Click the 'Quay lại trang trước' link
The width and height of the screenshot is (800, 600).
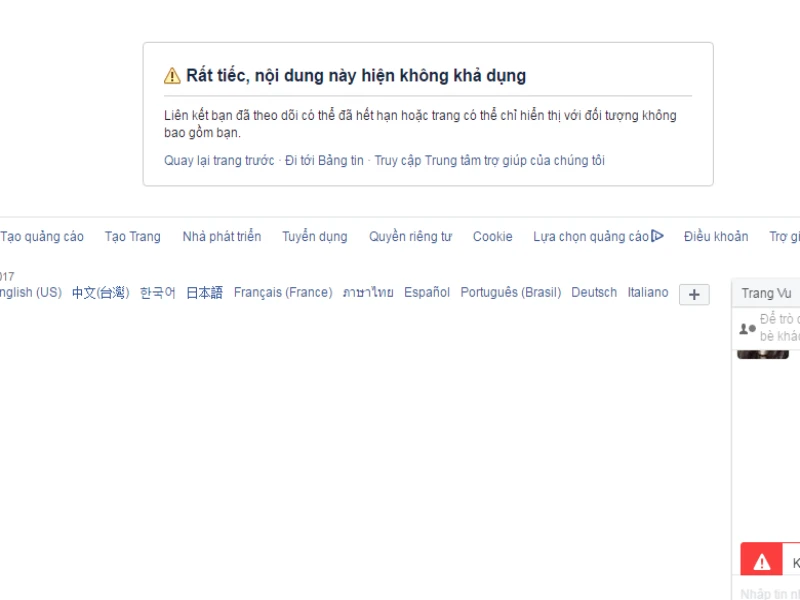(219, 161)
